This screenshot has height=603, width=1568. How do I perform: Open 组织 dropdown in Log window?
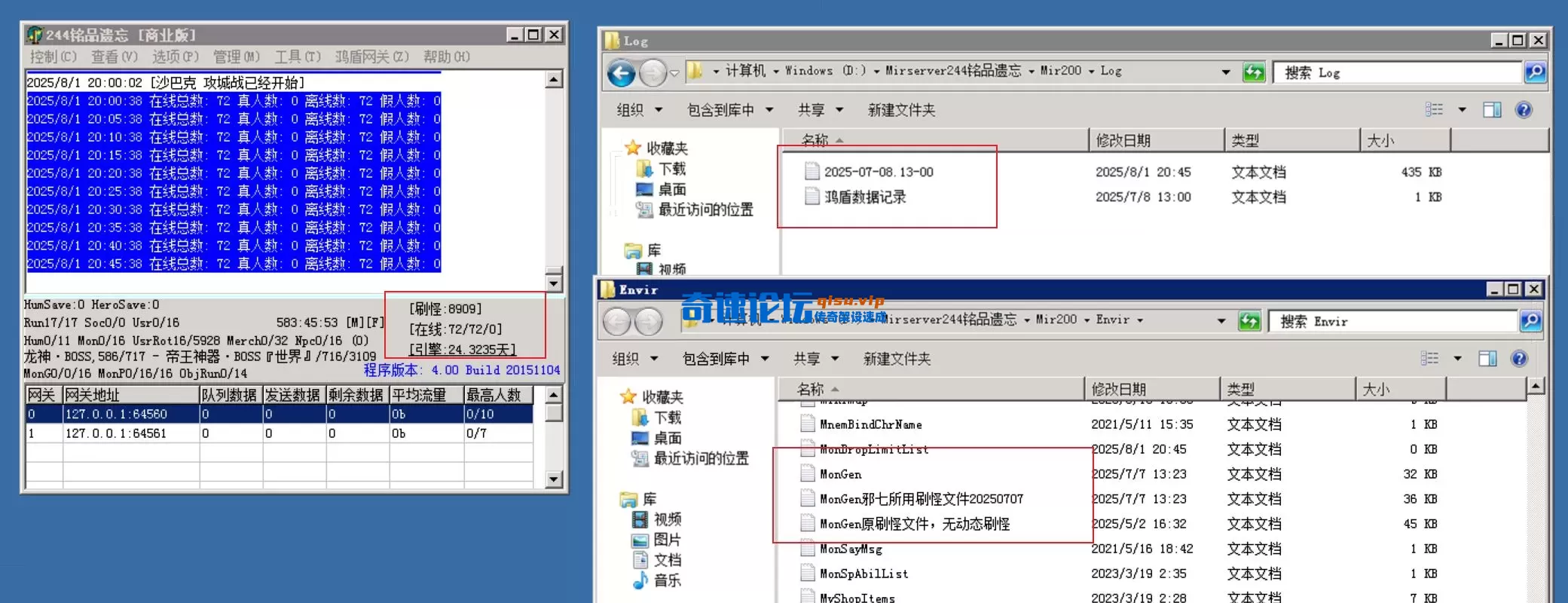click(639, 110)
